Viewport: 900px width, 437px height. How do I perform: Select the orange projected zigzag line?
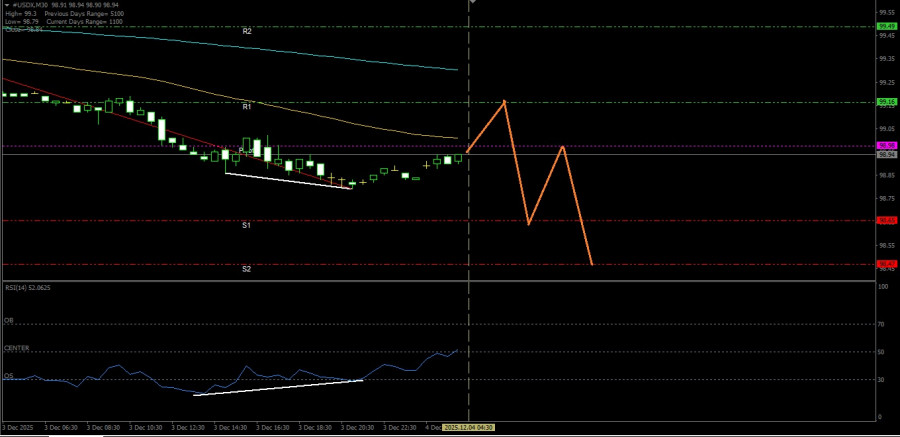pyautogui.click(x=545, y=184)
